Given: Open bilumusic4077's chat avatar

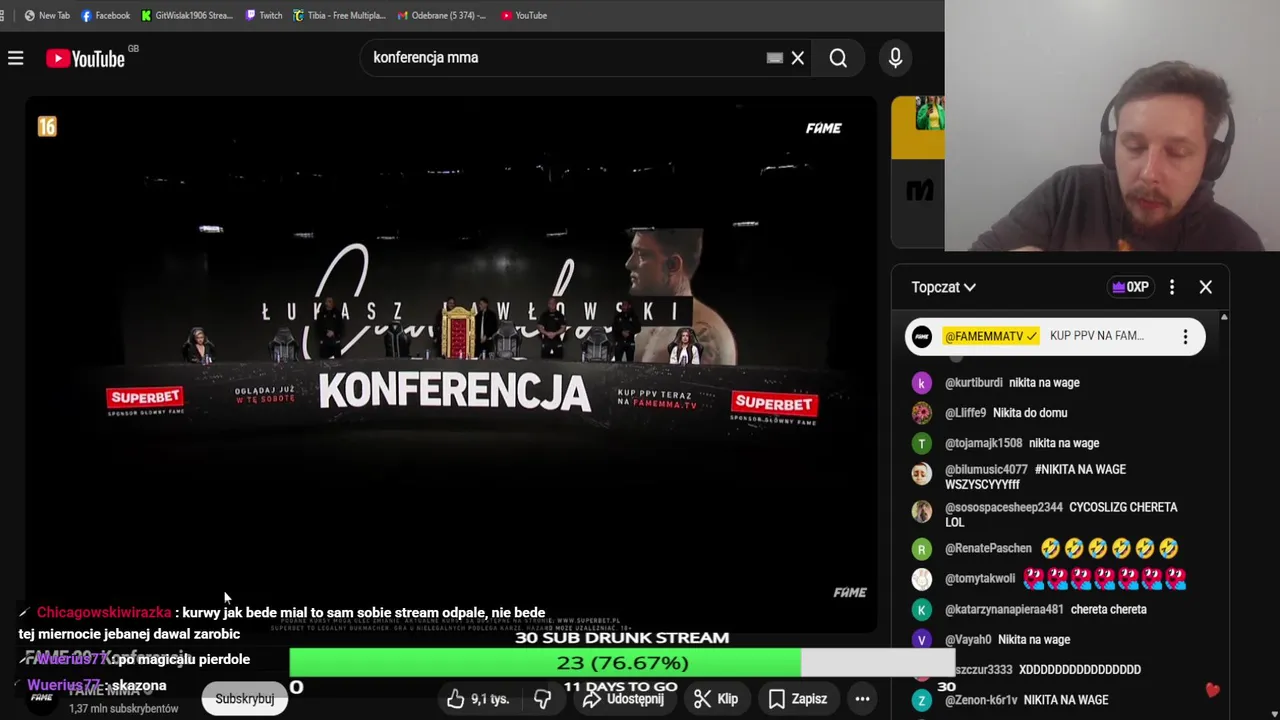Looking at the screenshot, I should [x=922, y=473].
